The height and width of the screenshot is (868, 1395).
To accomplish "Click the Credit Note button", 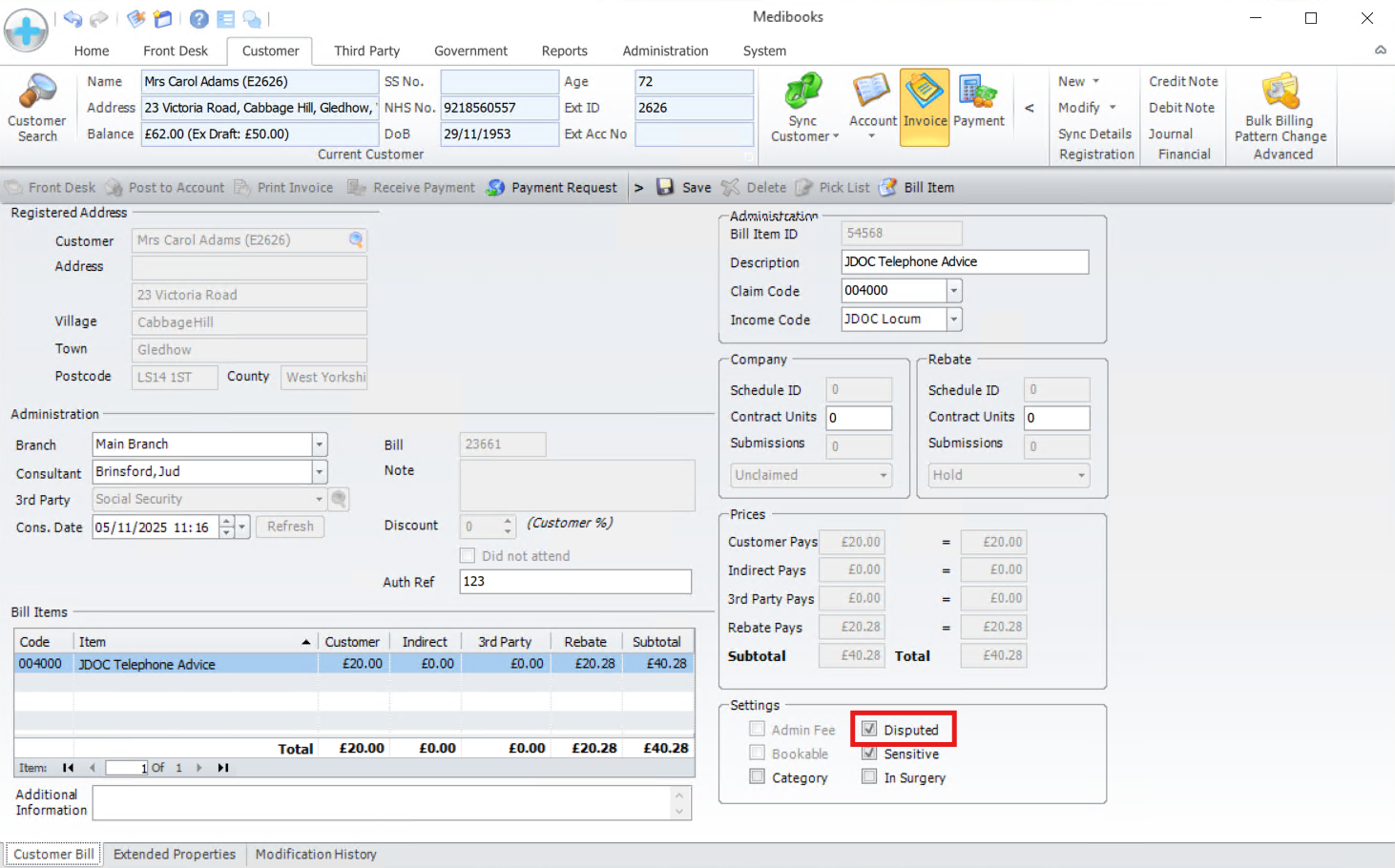I will pyautogui.click(x=1183, y=82).
